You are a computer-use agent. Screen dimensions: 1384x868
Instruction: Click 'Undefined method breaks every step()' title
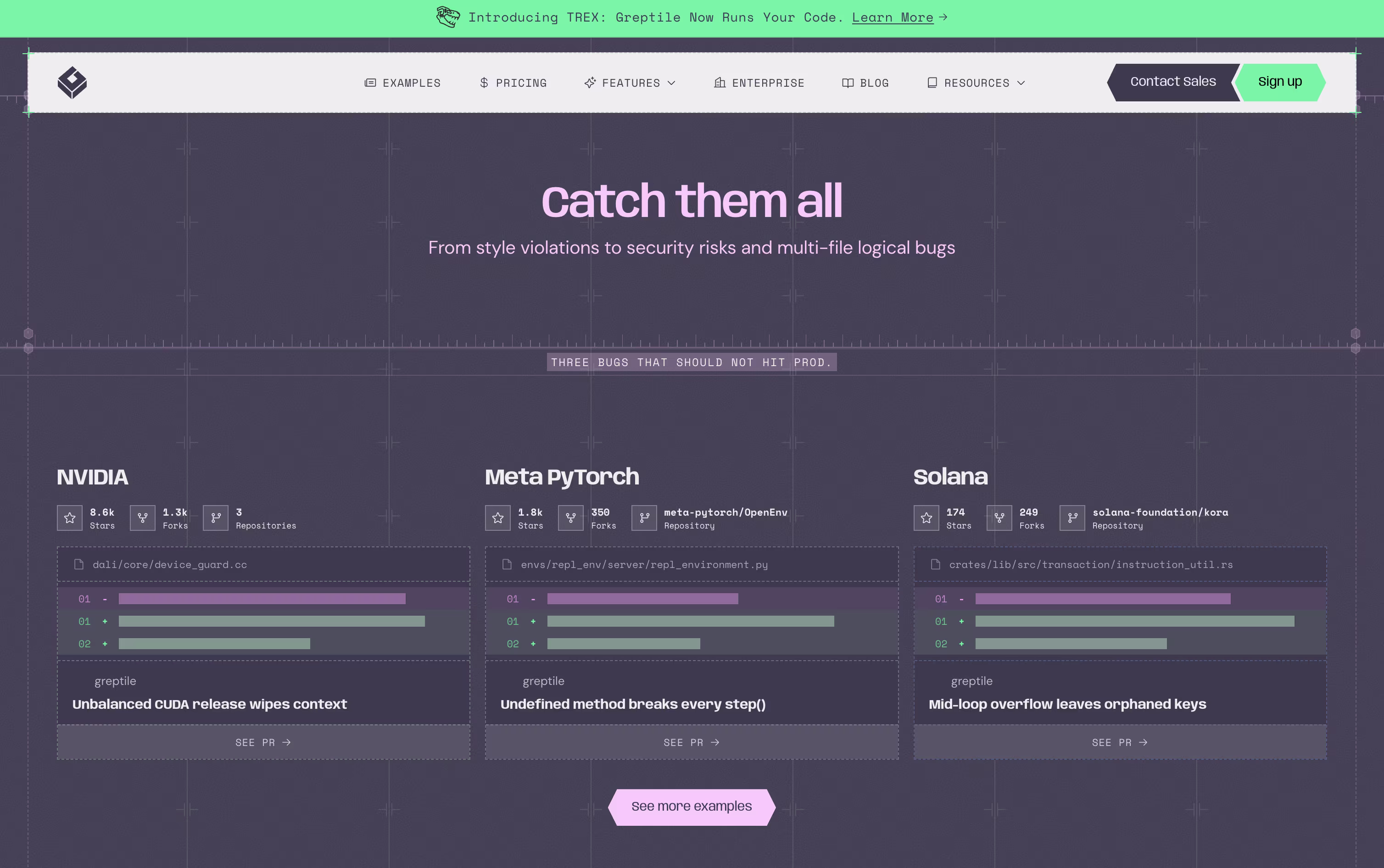tap(633, 704)
